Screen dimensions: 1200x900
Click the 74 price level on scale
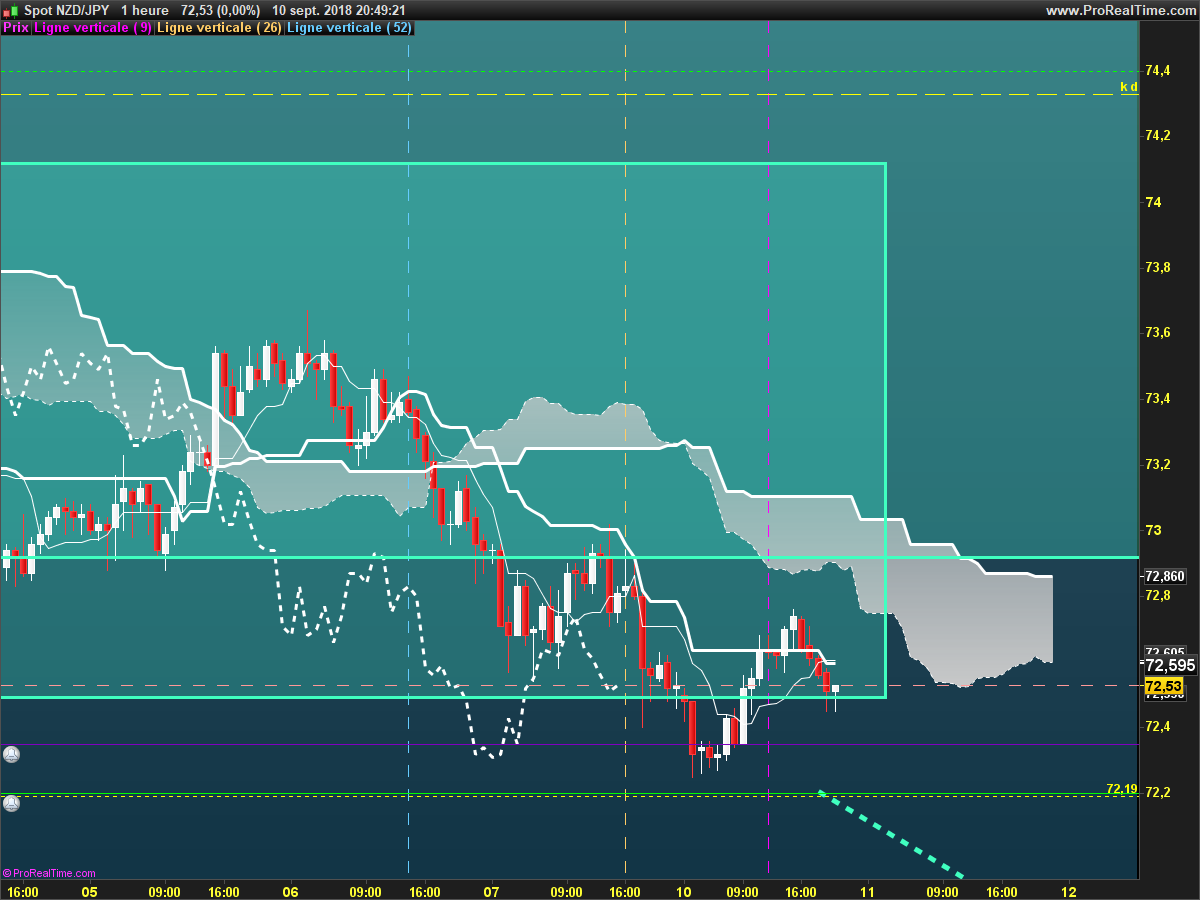(1153, 202)
